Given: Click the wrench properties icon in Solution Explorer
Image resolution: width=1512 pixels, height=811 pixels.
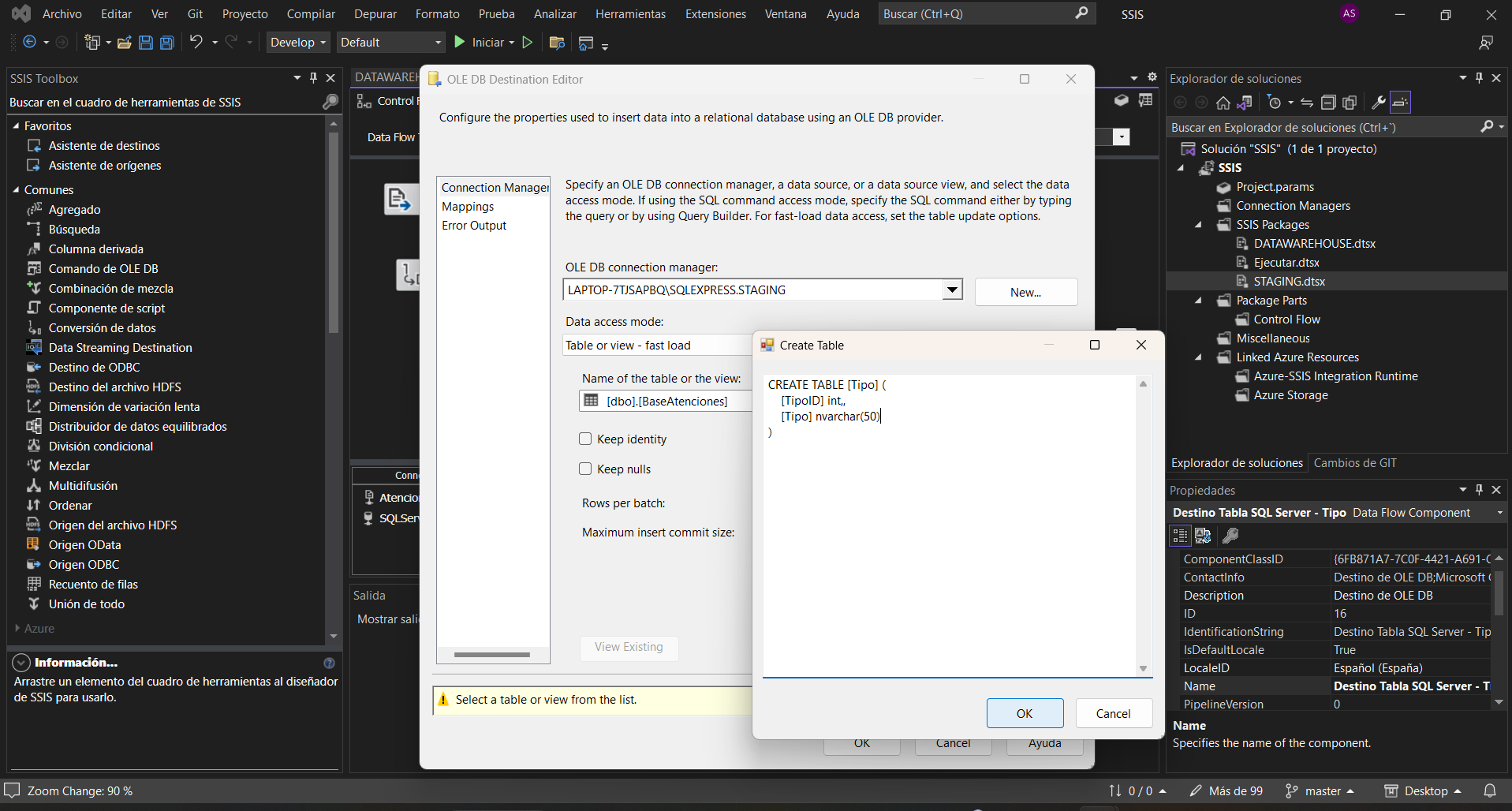Looking at the screenshot, I should click(x=1378, y=103).
